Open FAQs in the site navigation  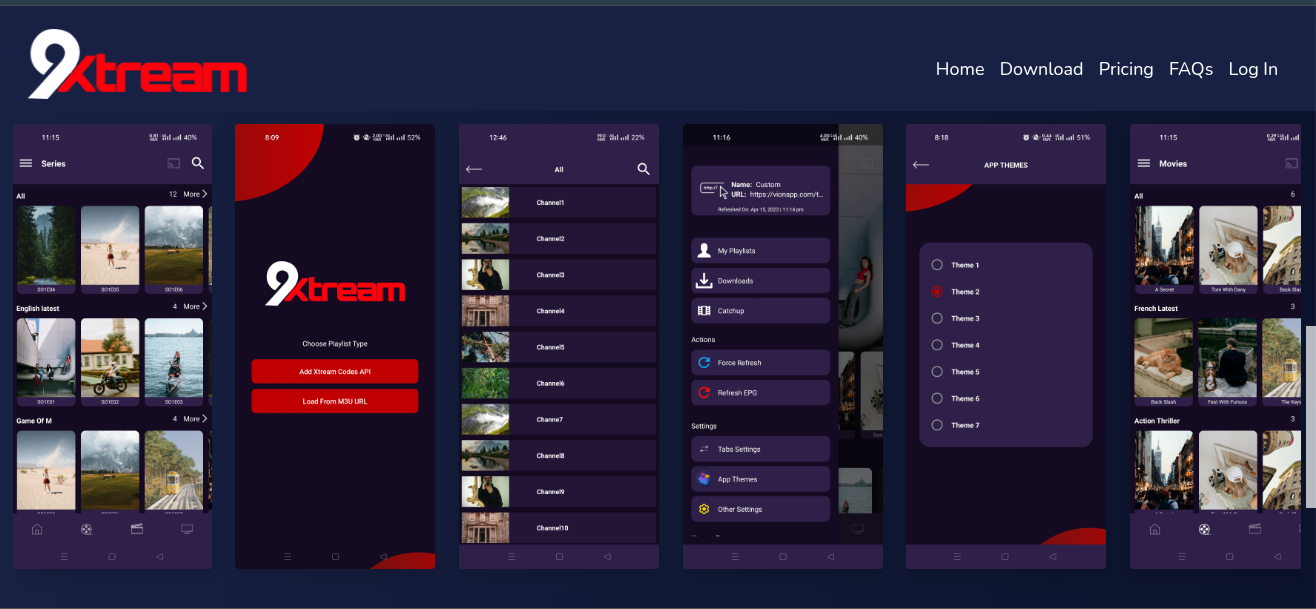[x=1191, y=69]
